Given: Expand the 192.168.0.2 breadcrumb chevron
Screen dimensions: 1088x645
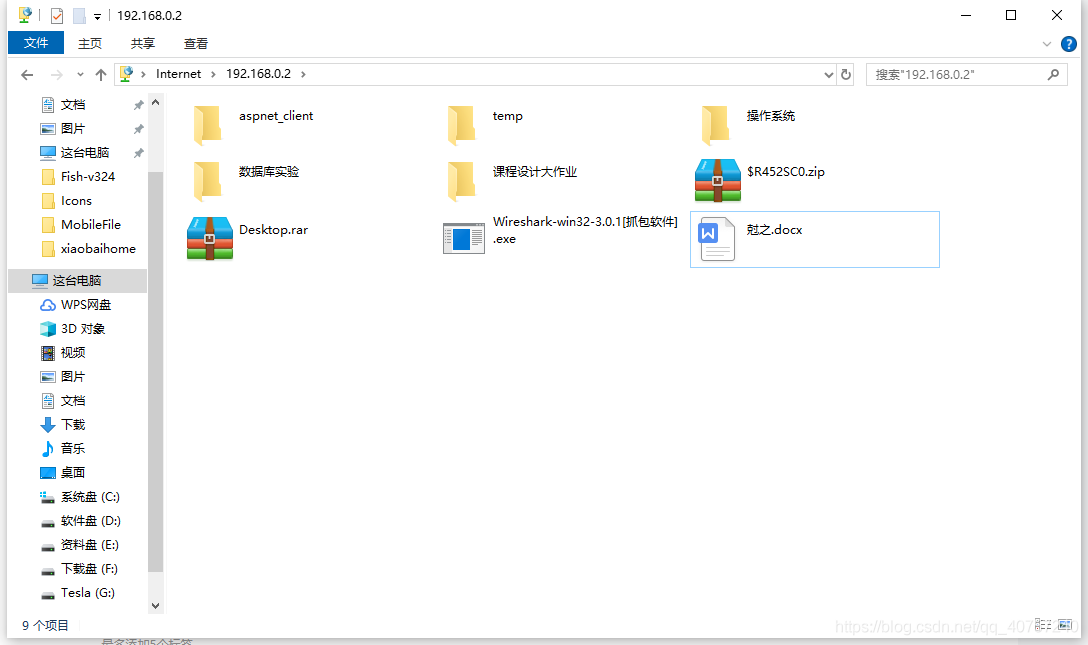Looking at the screenshot, I should 303,74.
